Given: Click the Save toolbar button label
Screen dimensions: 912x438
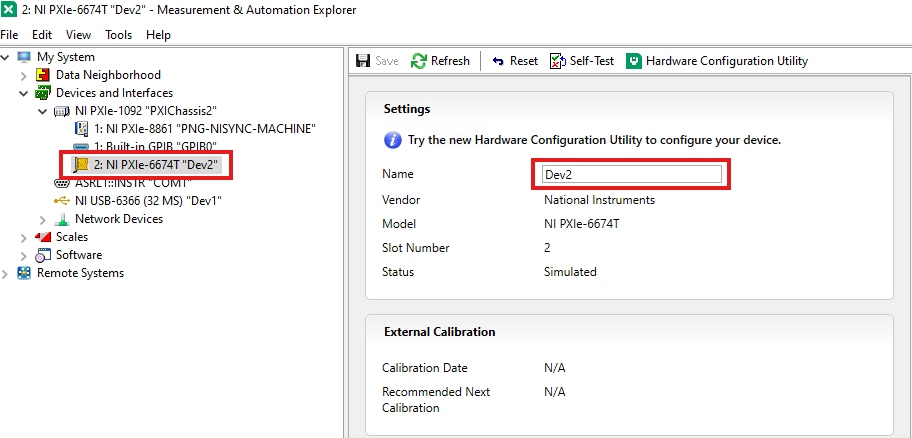Looking at the screenshot, I should pos(387,61).
